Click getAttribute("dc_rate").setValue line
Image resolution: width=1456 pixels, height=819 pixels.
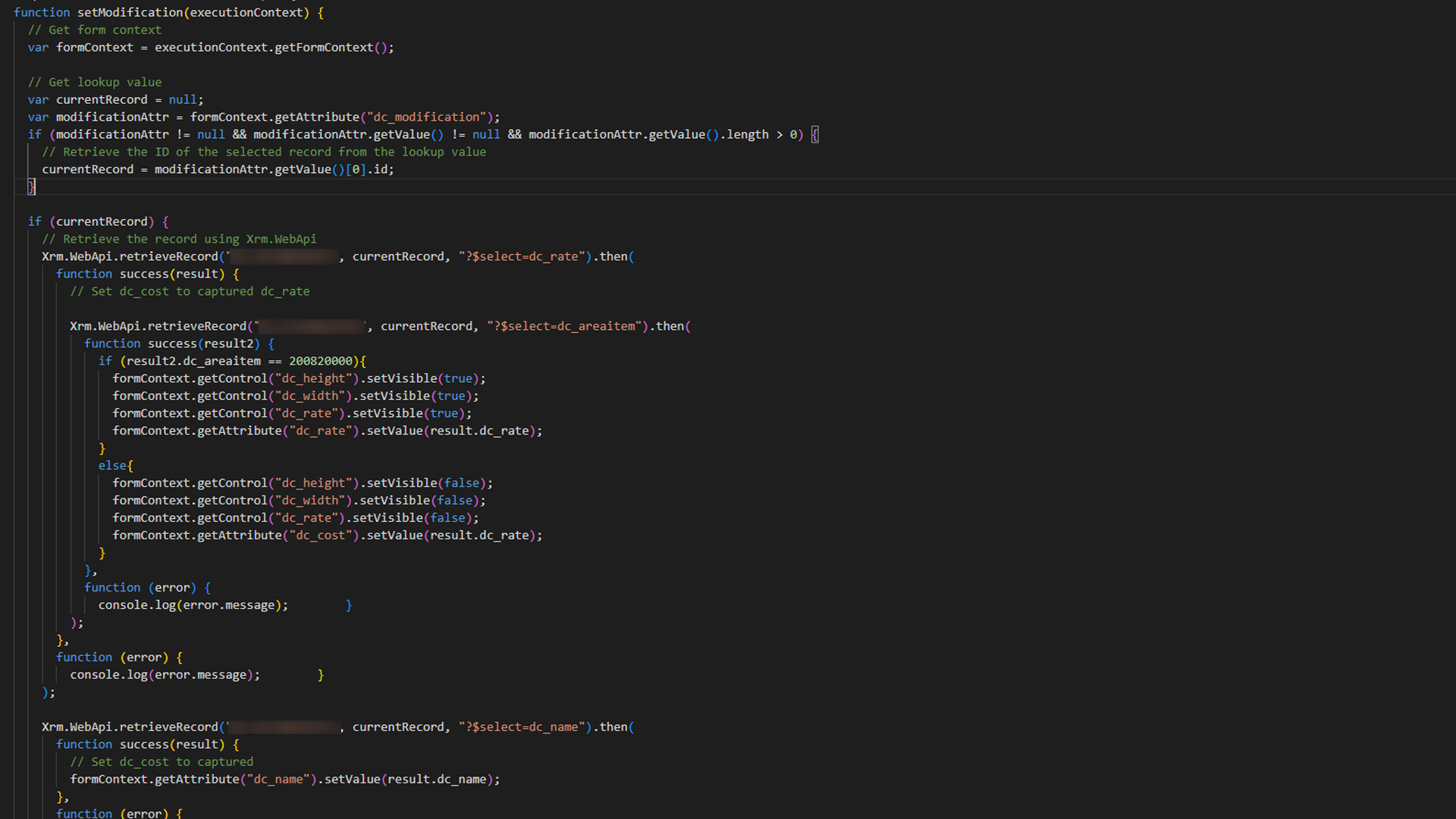(328, 431)
